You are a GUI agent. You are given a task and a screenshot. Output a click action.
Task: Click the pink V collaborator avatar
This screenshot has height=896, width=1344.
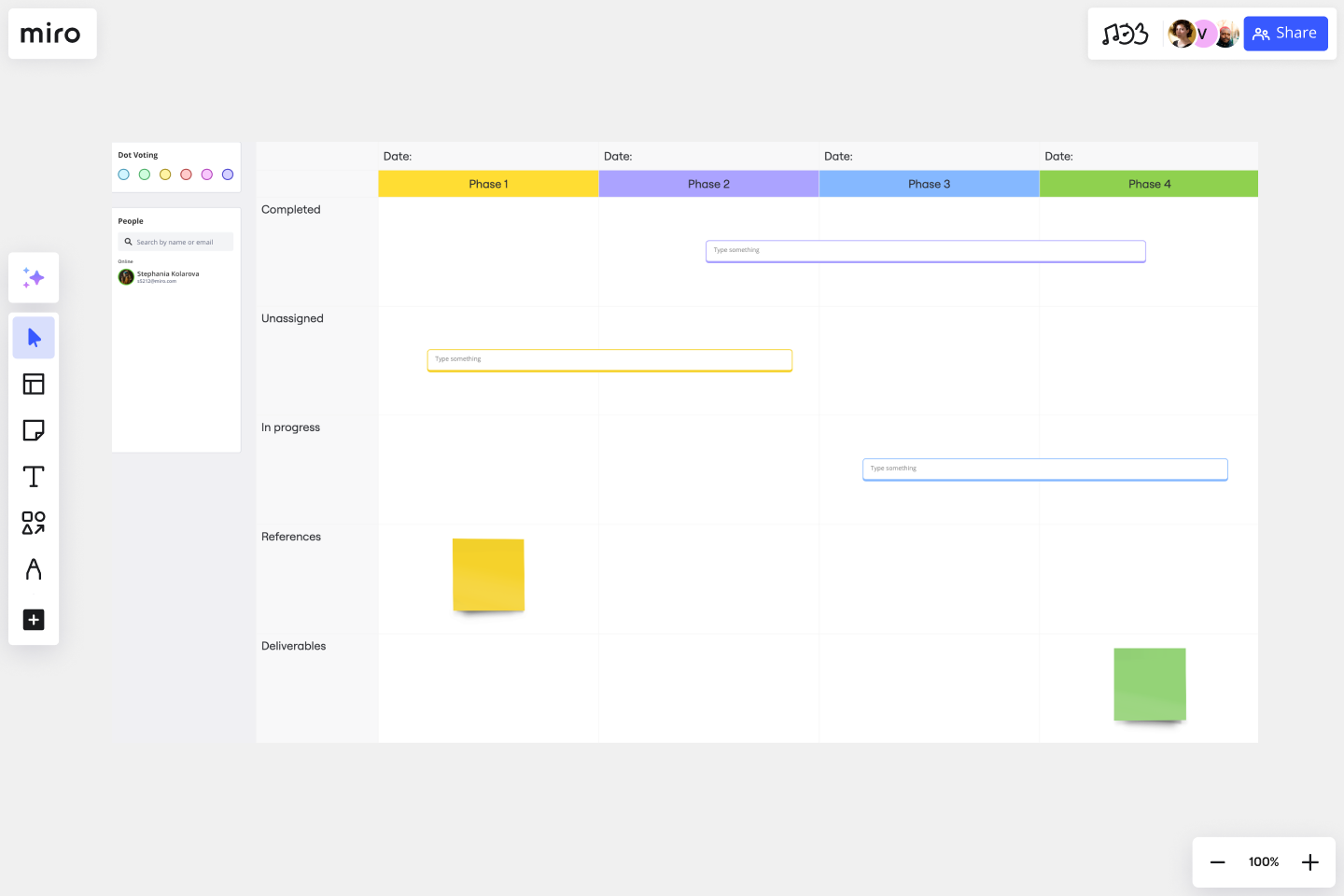(x=1203, y=33)
